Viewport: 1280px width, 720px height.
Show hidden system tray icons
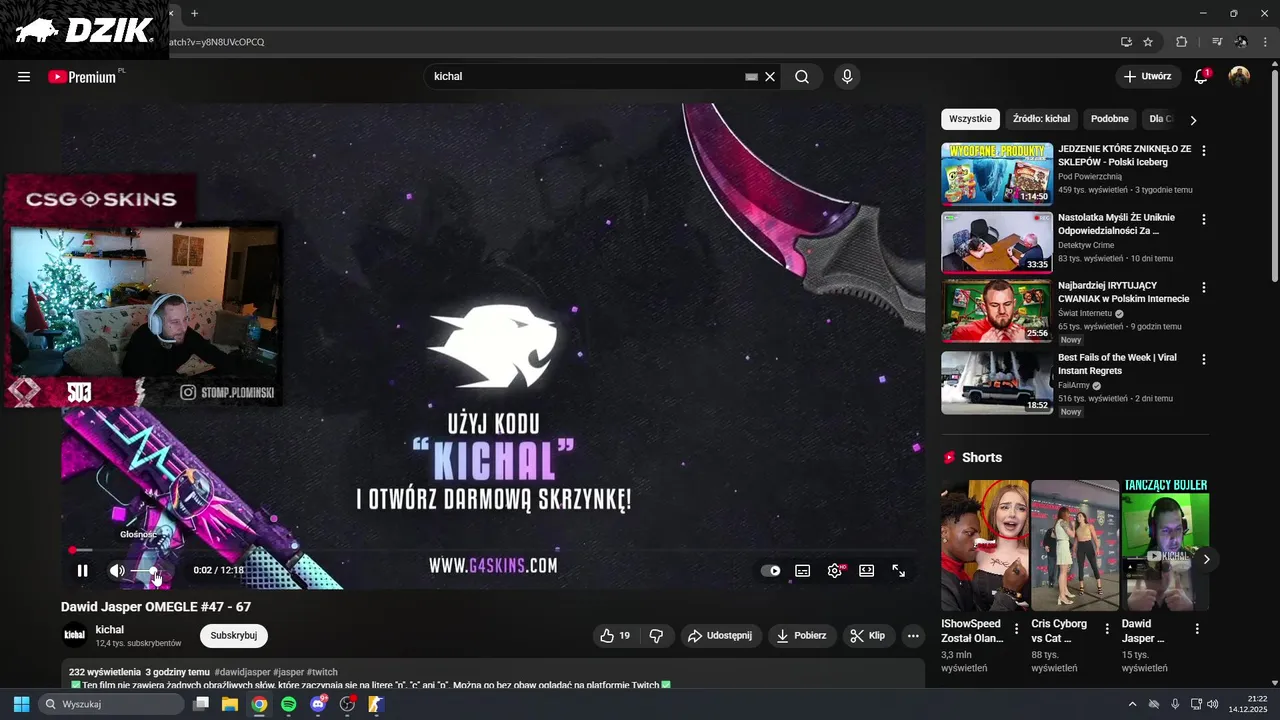pyautogui.click(x=1132, y=704)
